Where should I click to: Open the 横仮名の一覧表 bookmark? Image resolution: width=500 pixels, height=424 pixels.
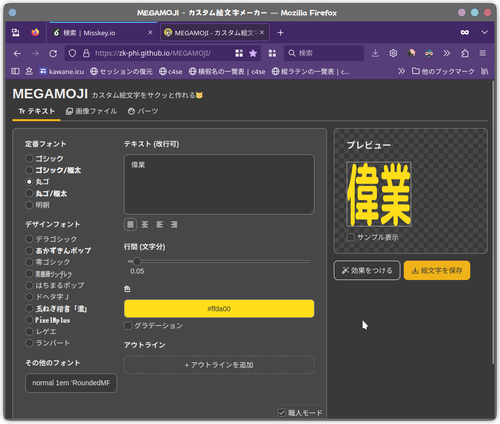[227, 71]
